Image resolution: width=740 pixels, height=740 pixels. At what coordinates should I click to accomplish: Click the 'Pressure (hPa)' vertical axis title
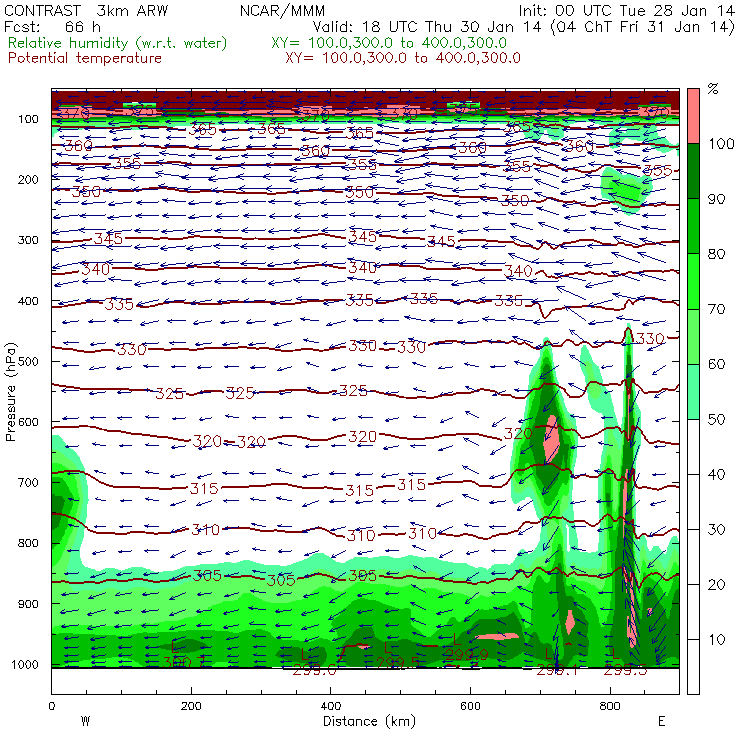point(10,392)
